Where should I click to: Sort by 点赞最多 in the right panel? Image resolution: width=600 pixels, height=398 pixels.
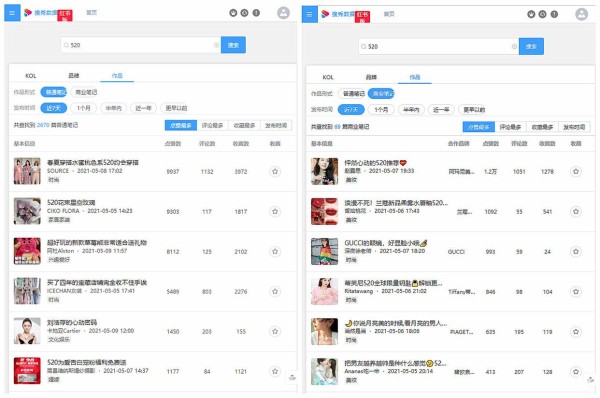tap(479, 127)
